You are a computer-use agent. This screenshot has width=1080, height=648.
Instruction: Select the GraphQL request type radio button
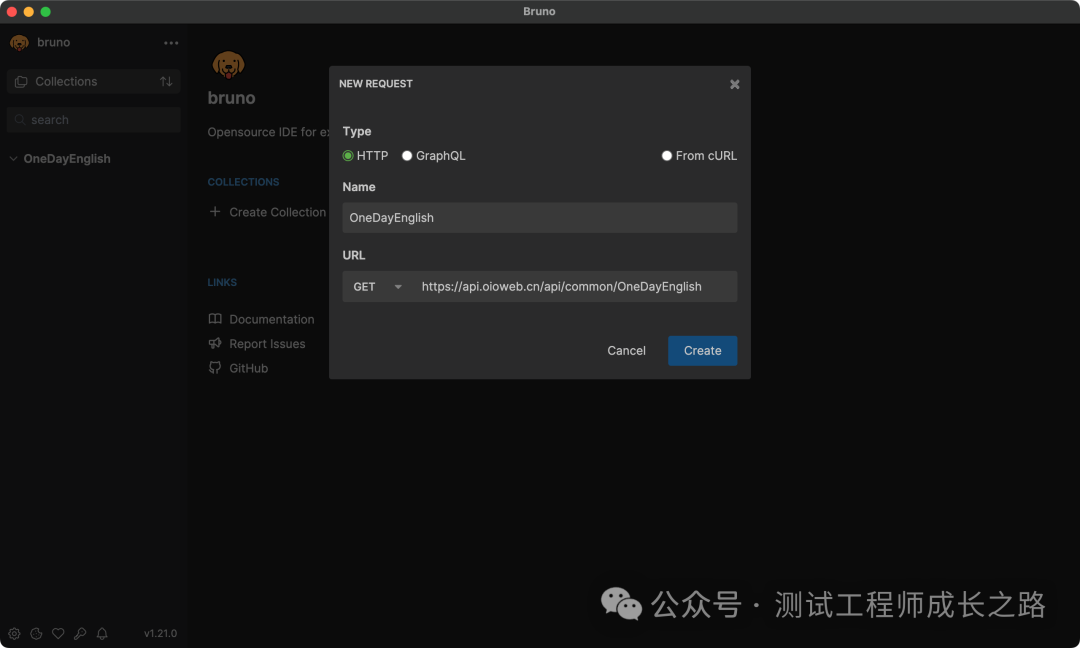pos(407,156)
